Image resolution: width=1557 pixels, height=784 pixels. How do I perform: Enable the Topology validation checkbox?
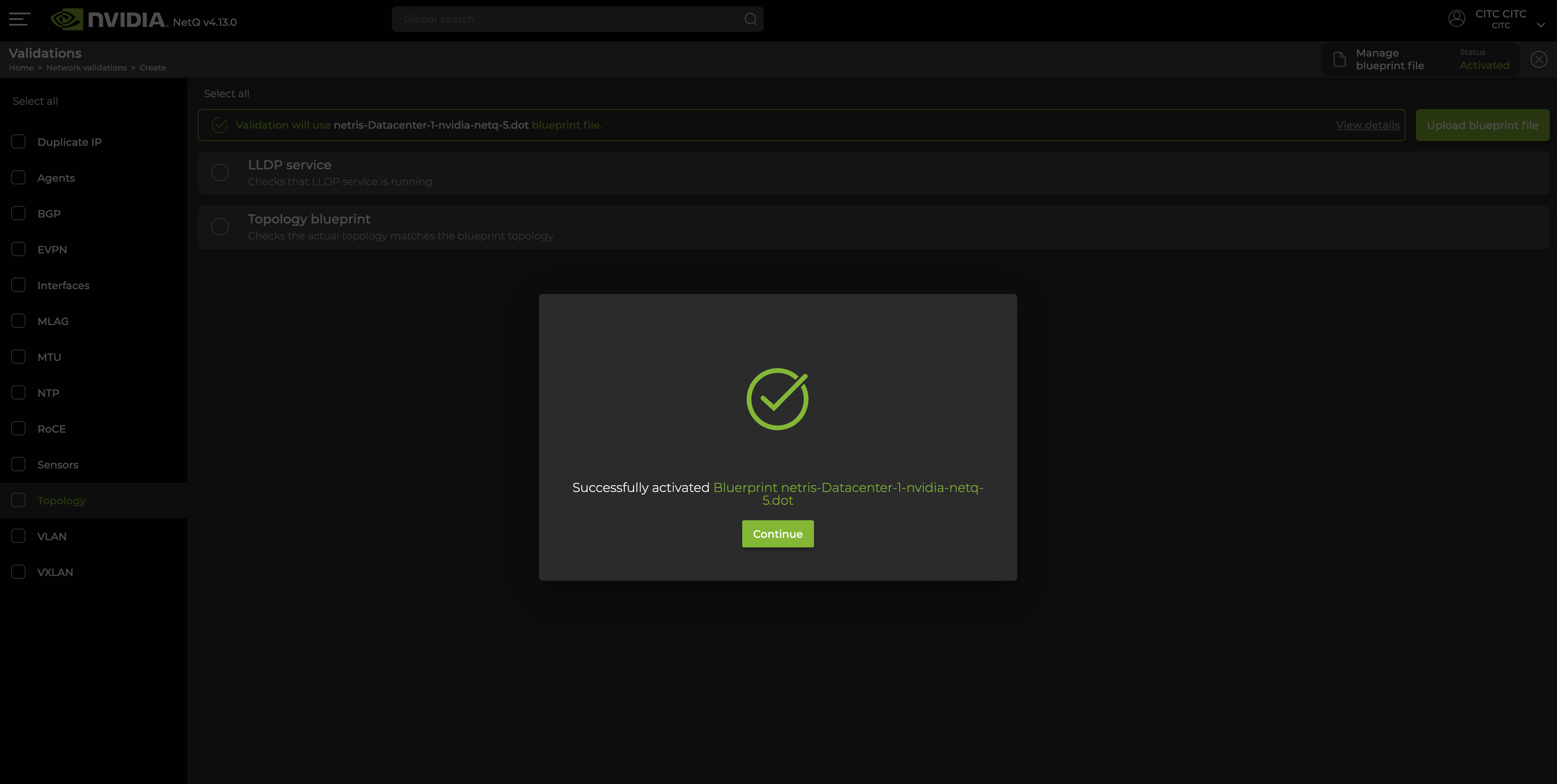18,500
